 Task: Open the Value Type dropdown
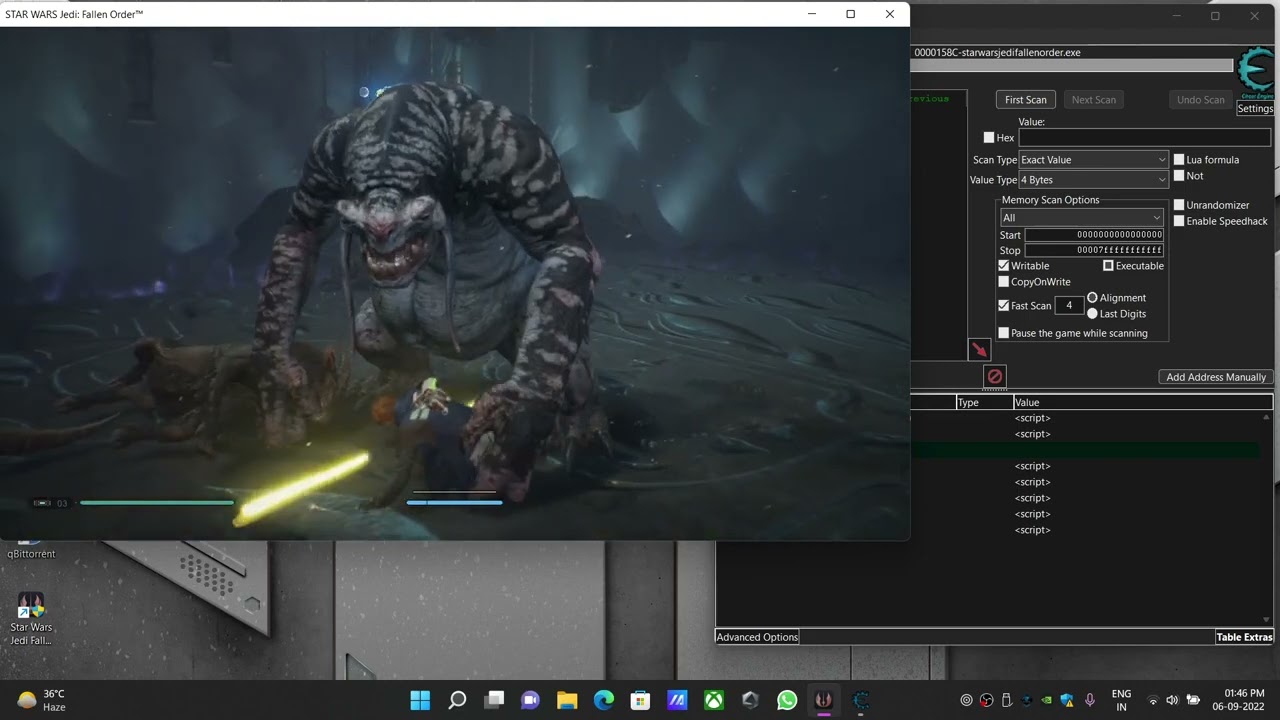coord(1093,180)
